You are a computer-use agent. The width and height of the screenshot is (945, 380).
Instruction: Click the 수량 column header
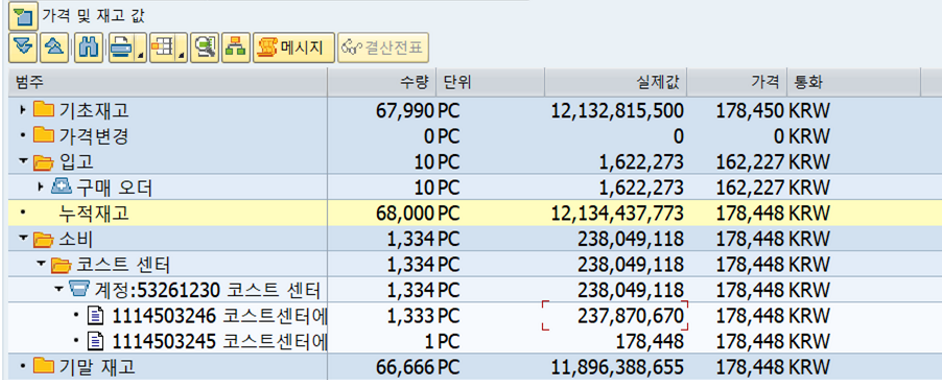[382, 83]
